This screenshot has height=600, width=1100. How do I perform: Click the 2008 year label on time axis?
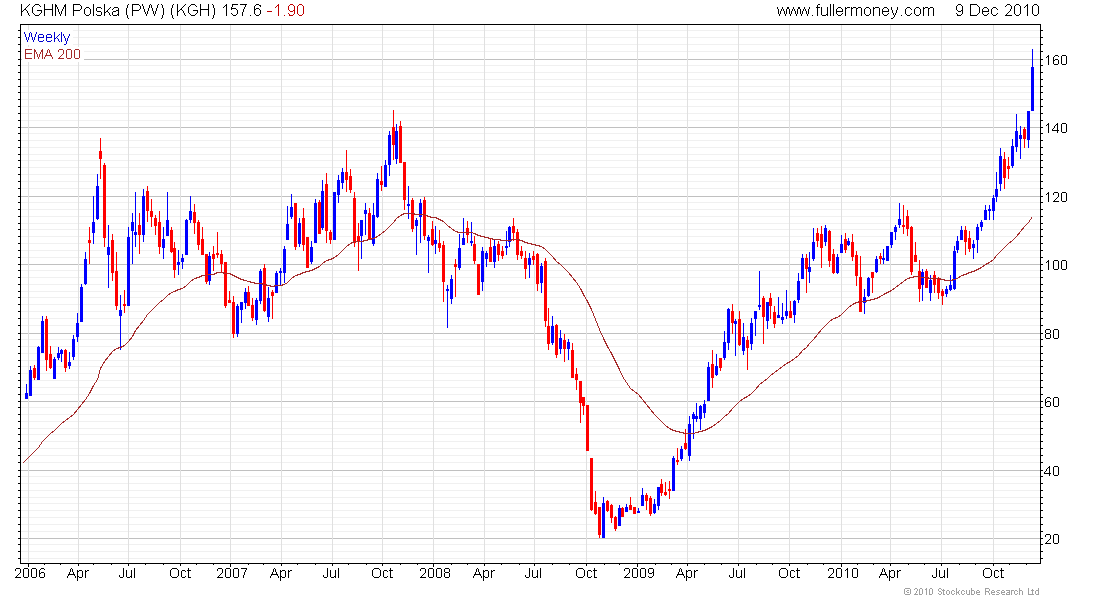coord(435,573)
